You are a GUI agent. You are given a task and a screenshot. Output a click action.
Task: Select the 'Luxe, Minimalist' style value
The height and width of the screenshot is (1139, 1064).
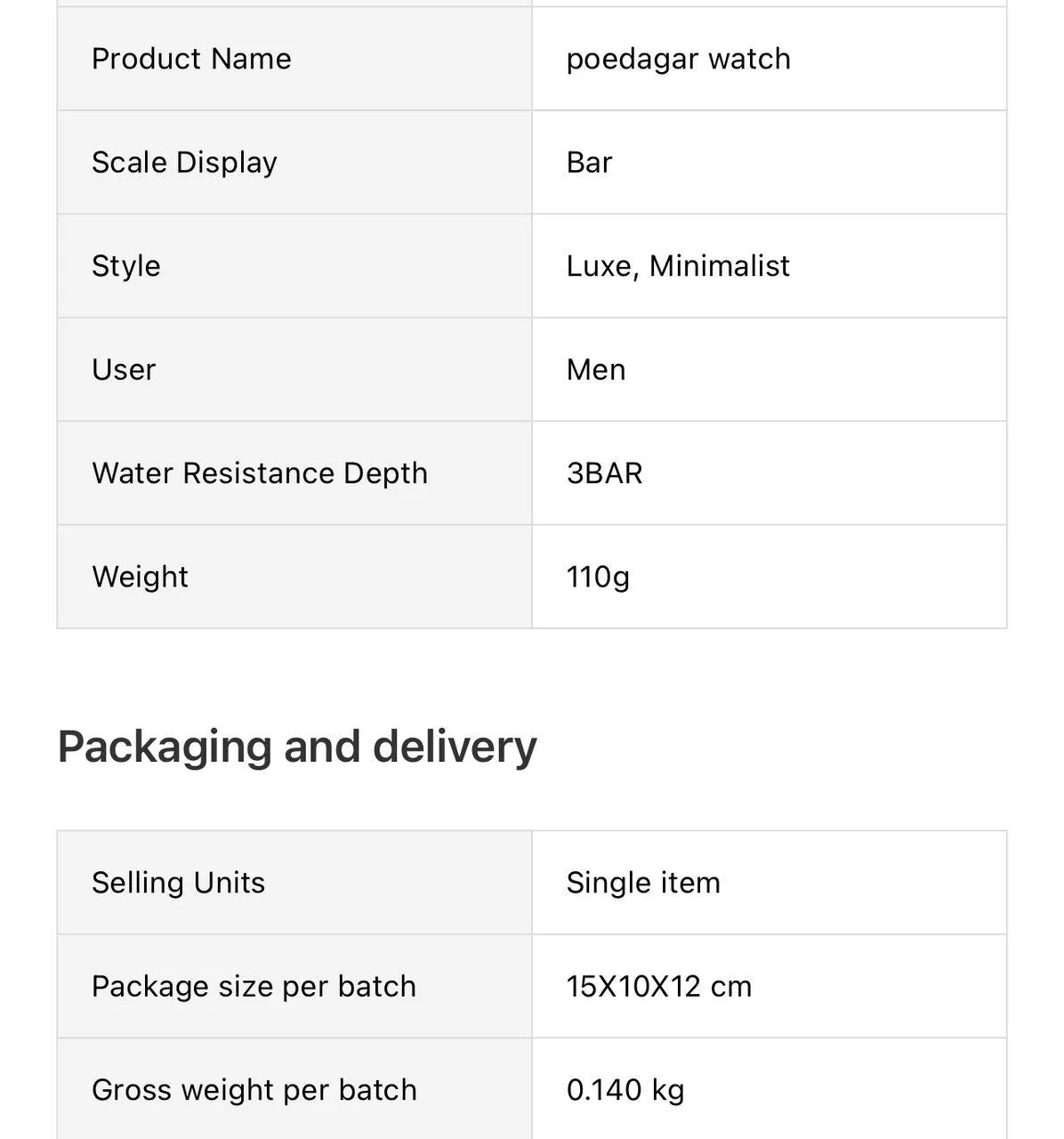tap(678, 266)
